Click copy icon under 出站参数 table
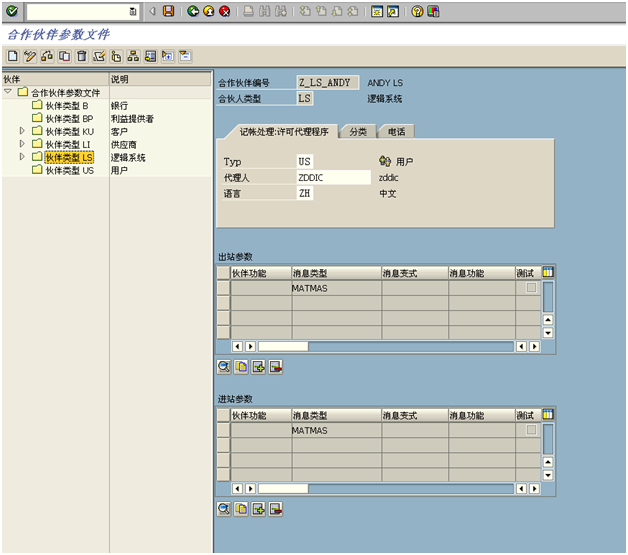This screenshot has width=628, height=555. [x=241, y=367]
